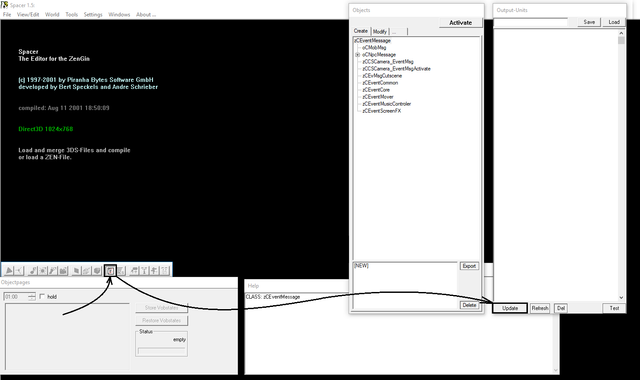Open the Settings menu
The height and width of the screenshot is (380, 640).
pos(93,14)
